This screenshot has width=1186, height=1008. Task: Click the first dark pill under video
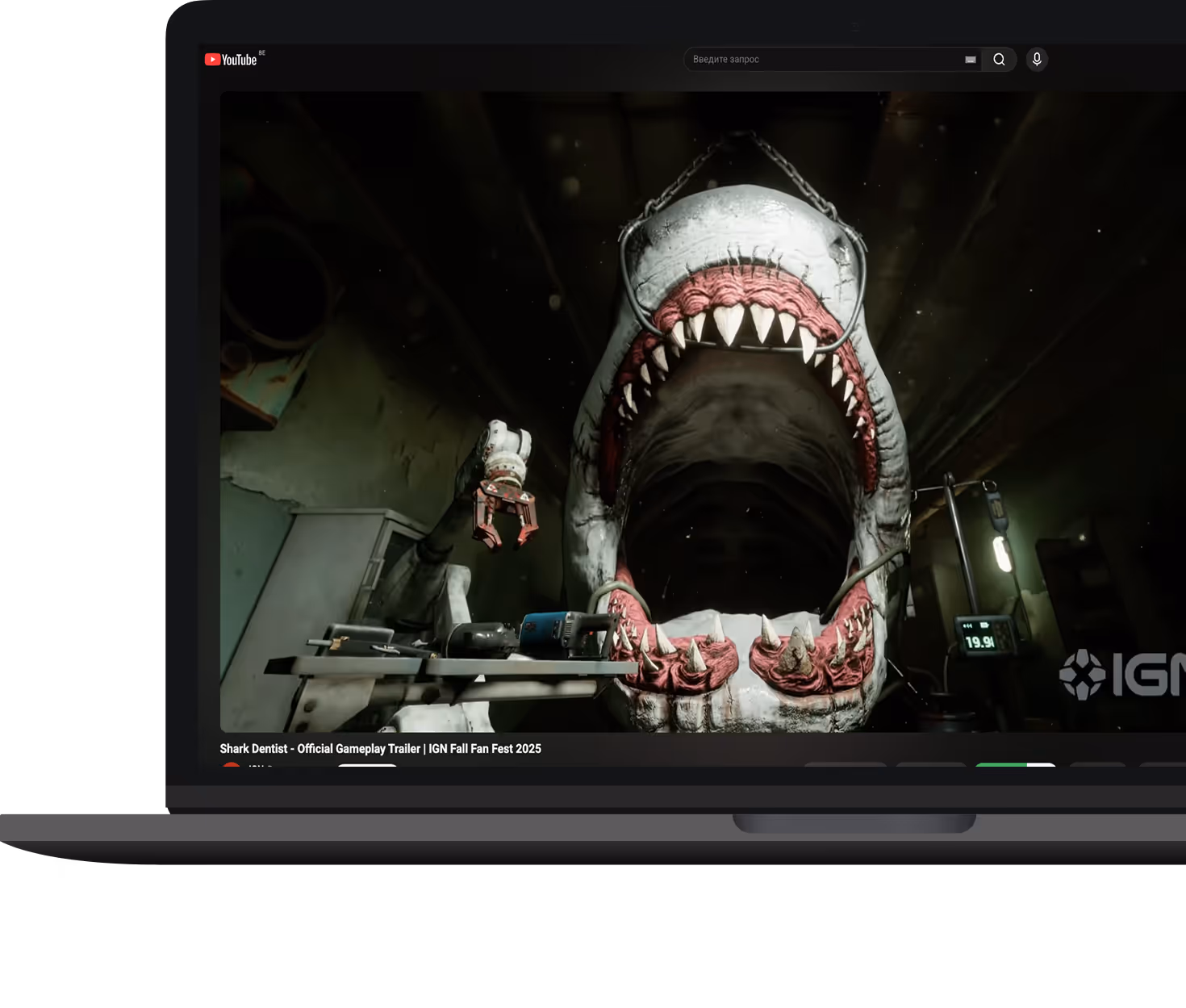coord(845,764)
